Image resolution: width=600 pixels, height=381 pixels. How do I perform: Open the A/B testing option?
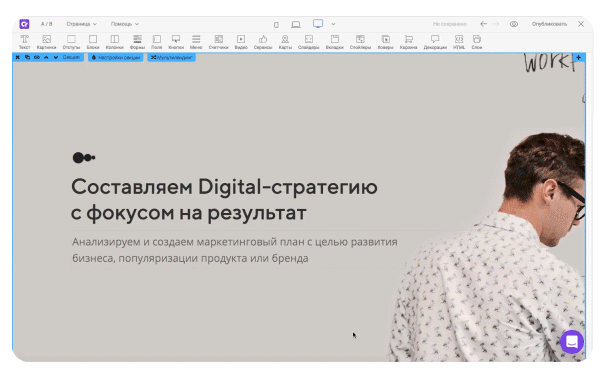coord(46,24)
